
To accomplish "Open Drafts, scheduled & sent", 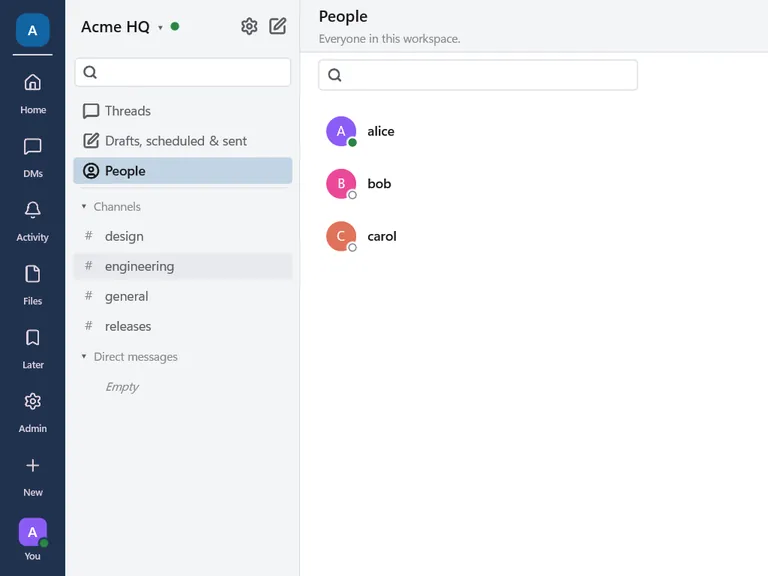I will pos(183,141).
